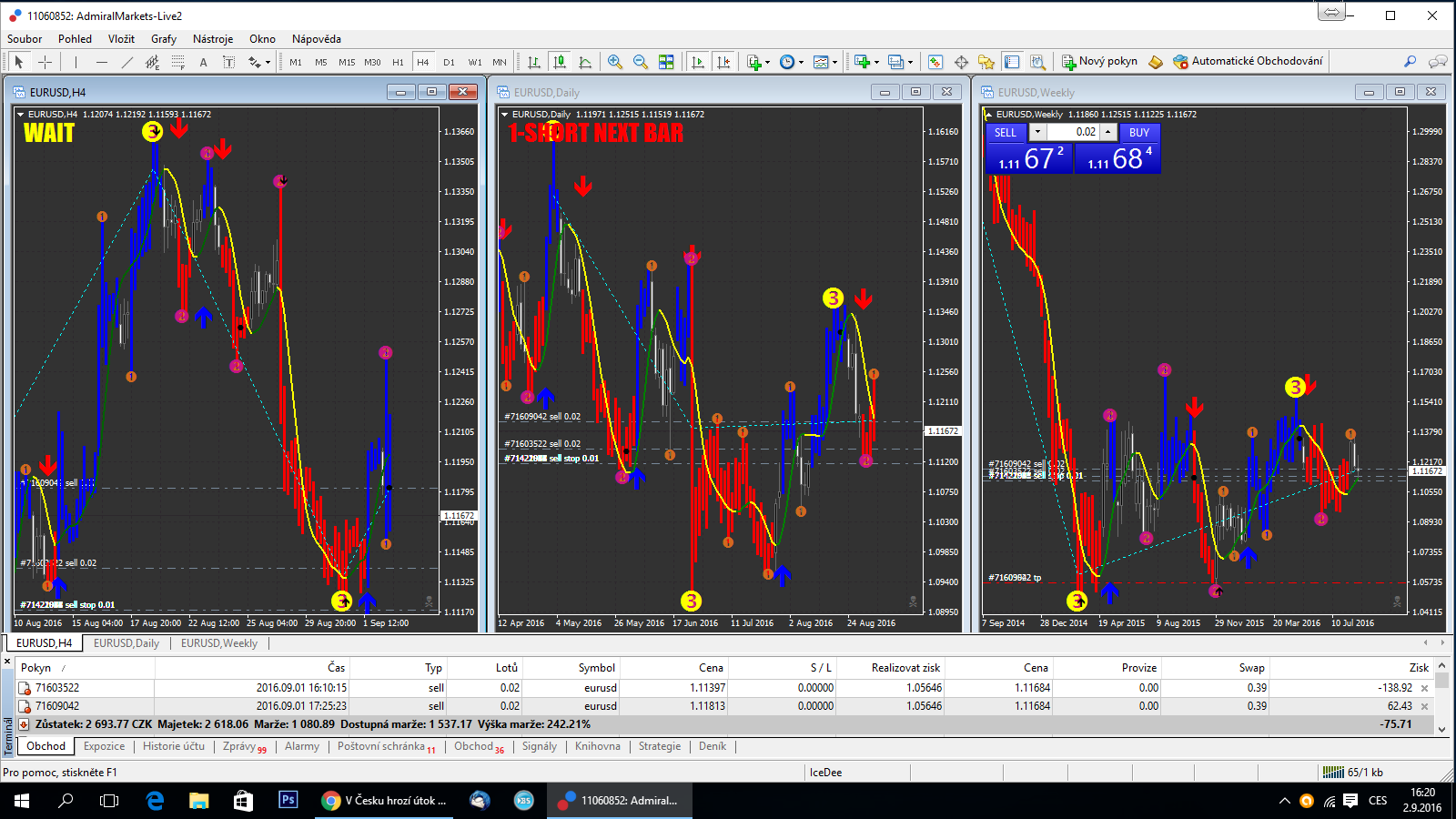Open Microsoft Edge from the taskbar
This screenshot has width=1456, height=819.
pyautogui.click(x=155, y=801)
